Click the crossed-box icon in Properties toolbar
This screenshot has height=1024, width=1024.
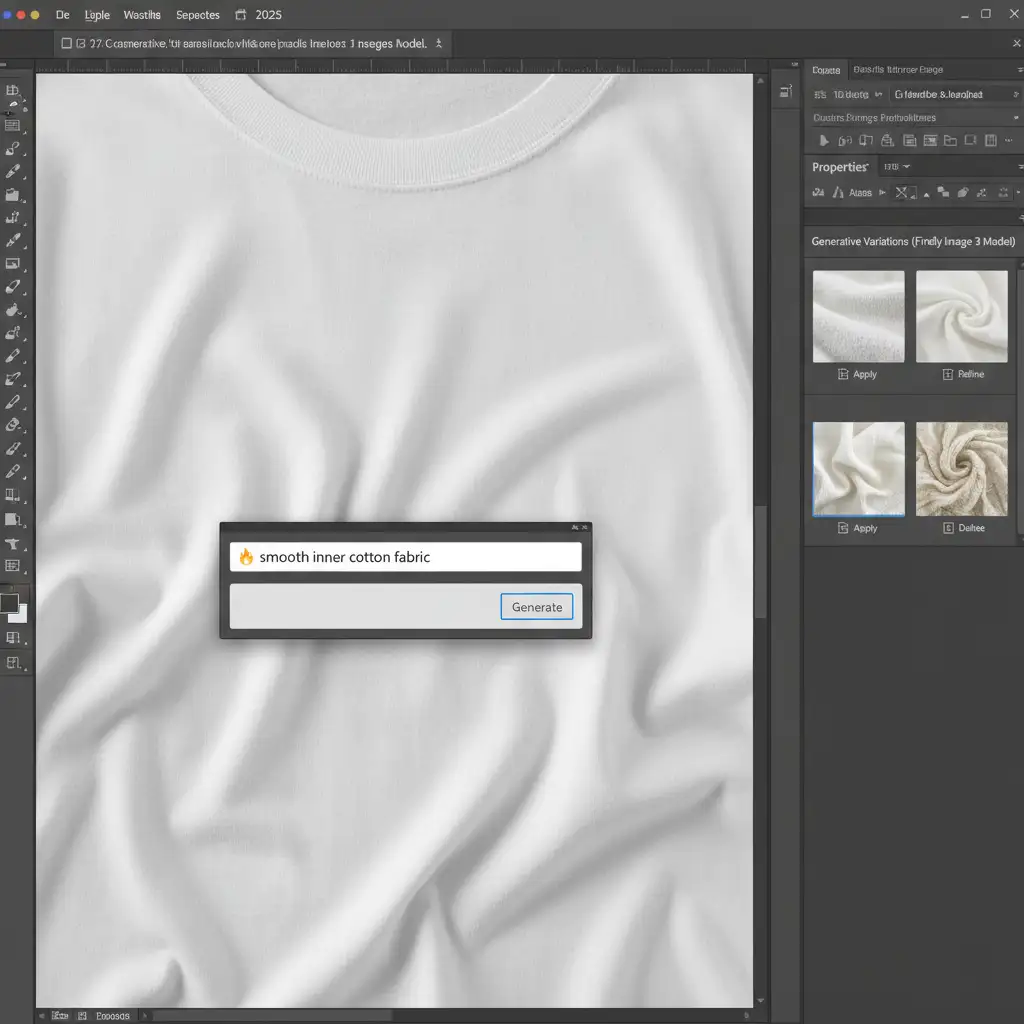point(902,193)
